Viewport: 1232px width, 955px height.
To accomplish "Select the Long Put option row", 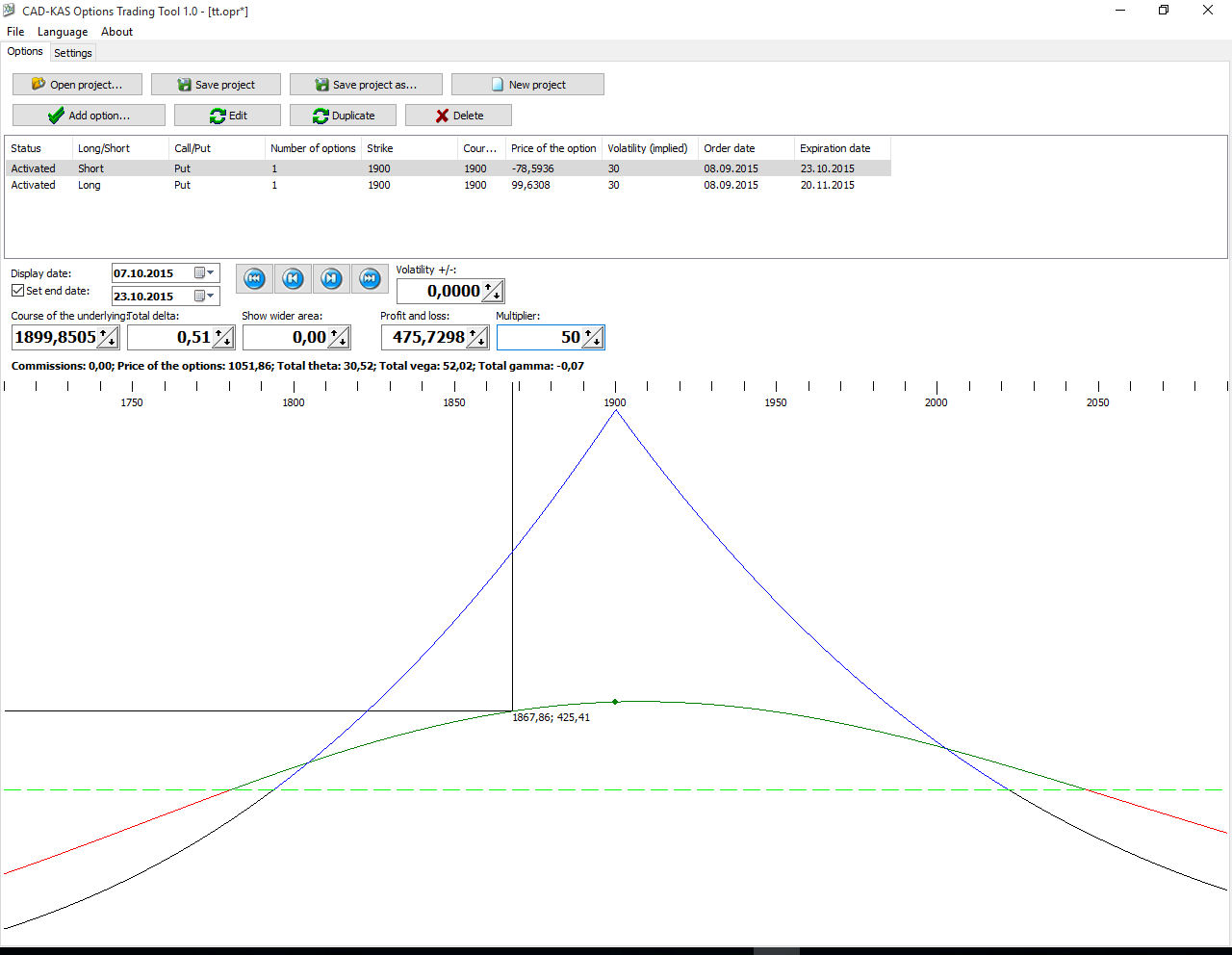I will tap(90, 185).
